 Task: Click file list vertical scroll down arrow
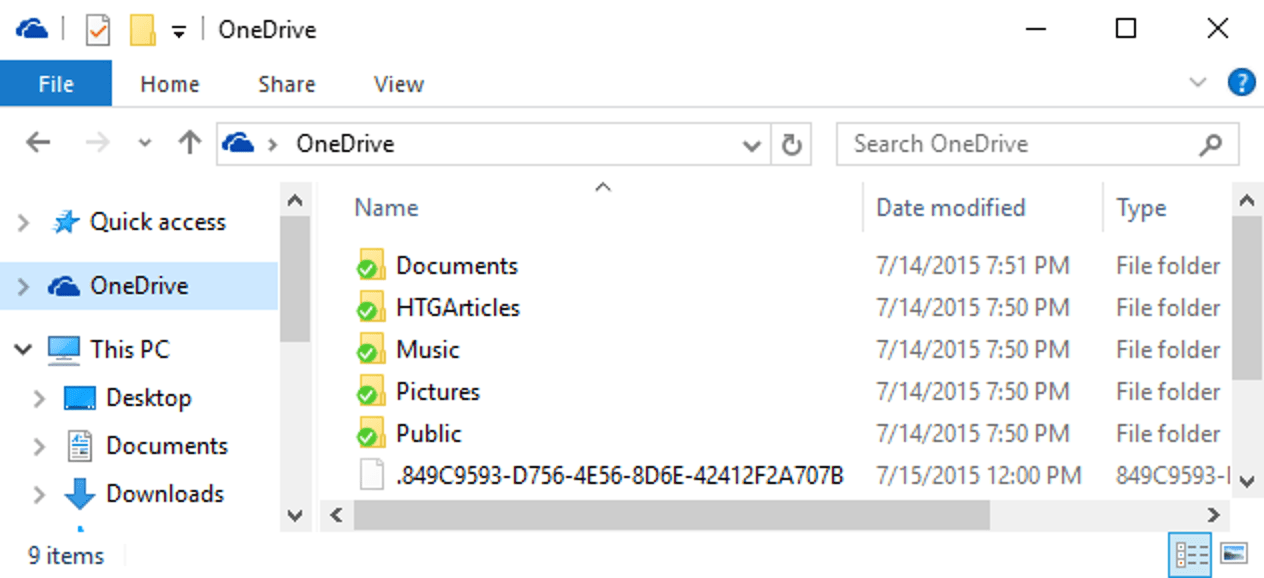1246,481
